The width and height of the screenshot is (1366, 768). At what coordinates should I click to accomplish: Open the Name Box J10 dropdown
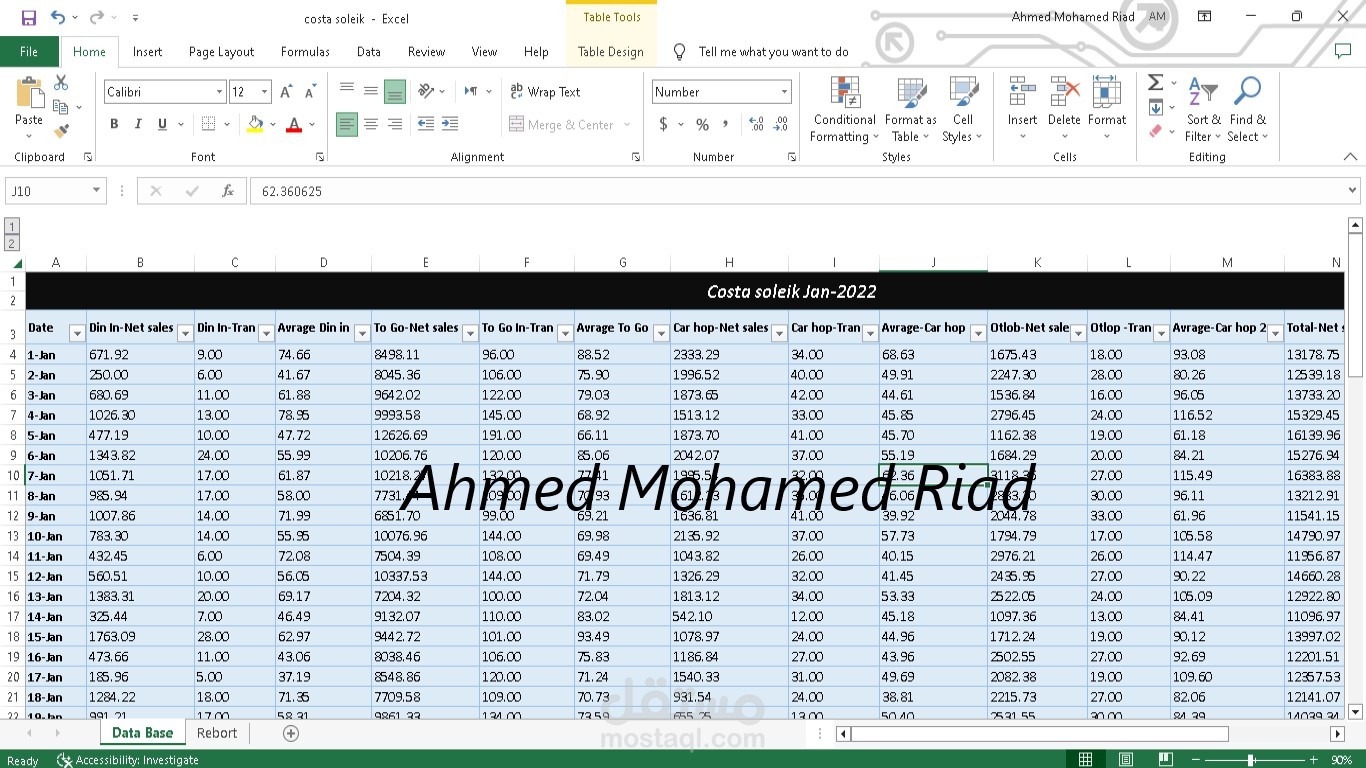point(96,191)
